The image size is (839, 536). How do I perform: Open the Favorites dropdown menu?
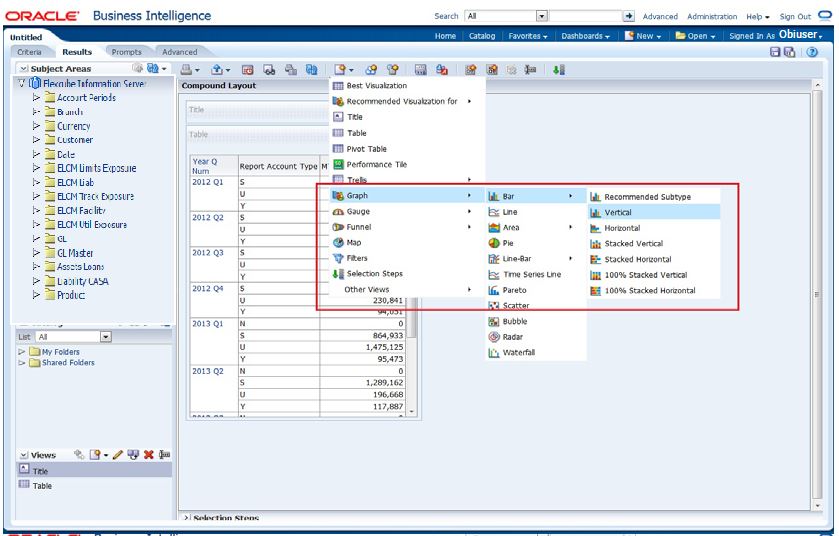528,36
